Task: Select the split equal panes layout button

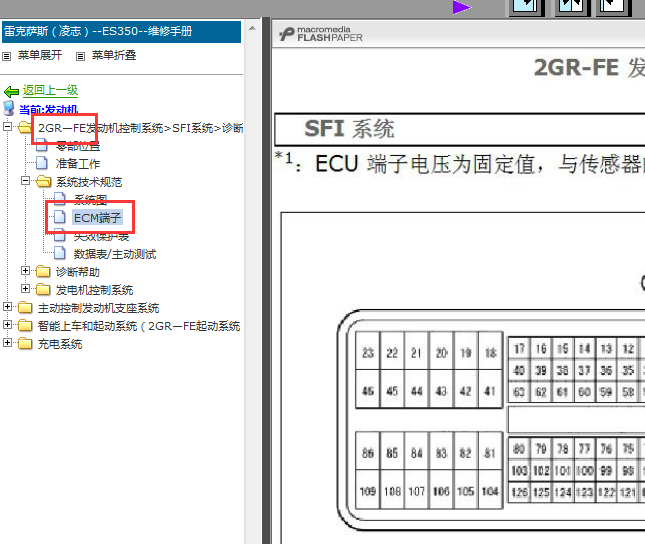Action: (x=572, y=7)
